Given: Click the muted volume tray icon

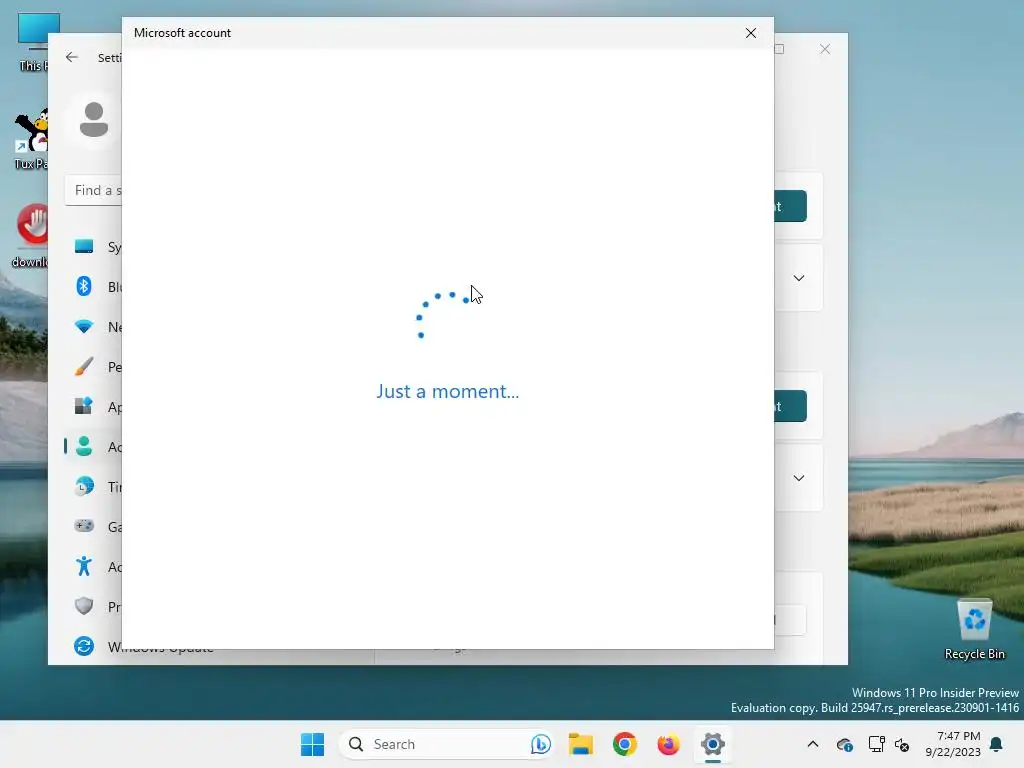Looking at the screenshot, I should point(902,744).
